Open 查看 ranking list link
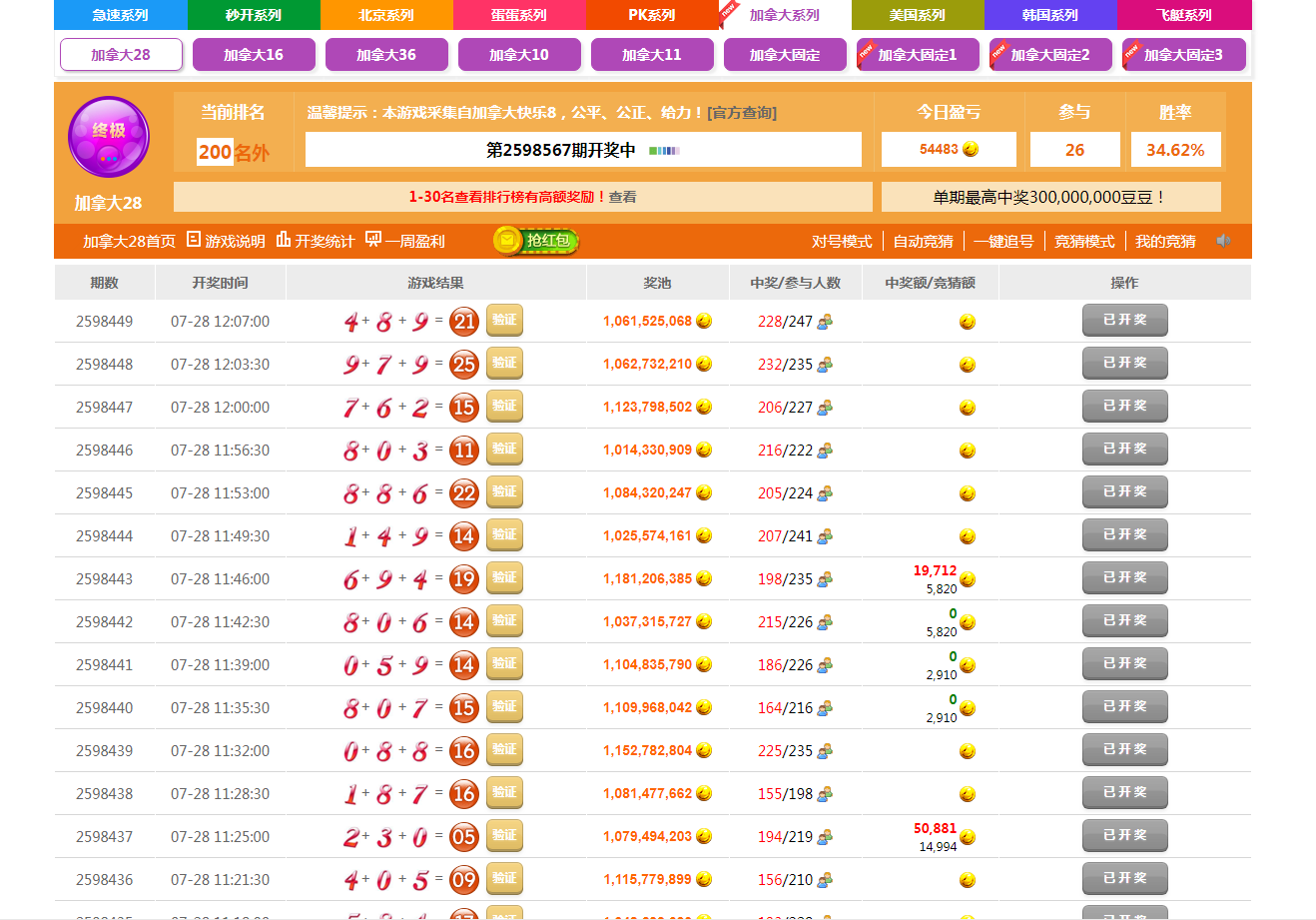1316x920 pixels. (623, 198)
